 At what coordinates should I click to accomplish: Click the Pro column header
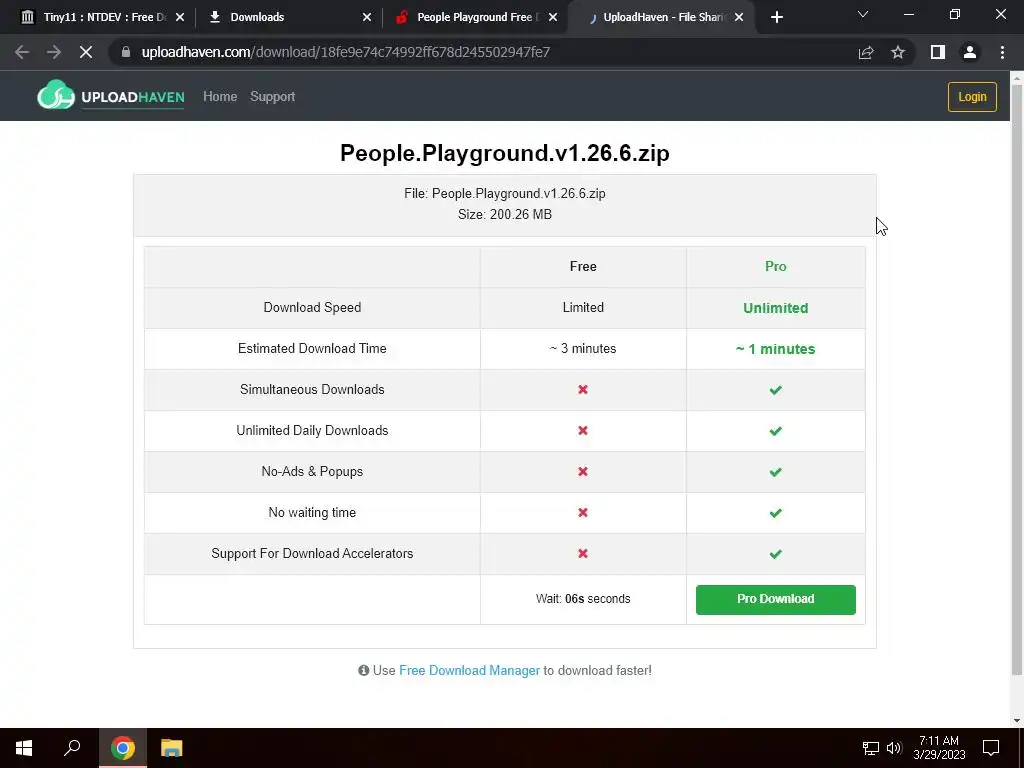[776, 266]
